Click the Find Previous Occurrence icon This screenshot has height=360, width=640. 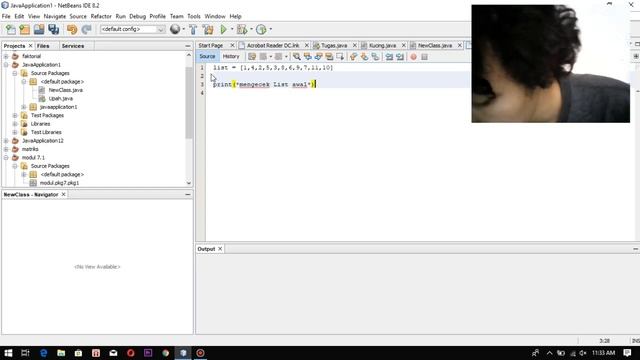(x=307, y=57)
